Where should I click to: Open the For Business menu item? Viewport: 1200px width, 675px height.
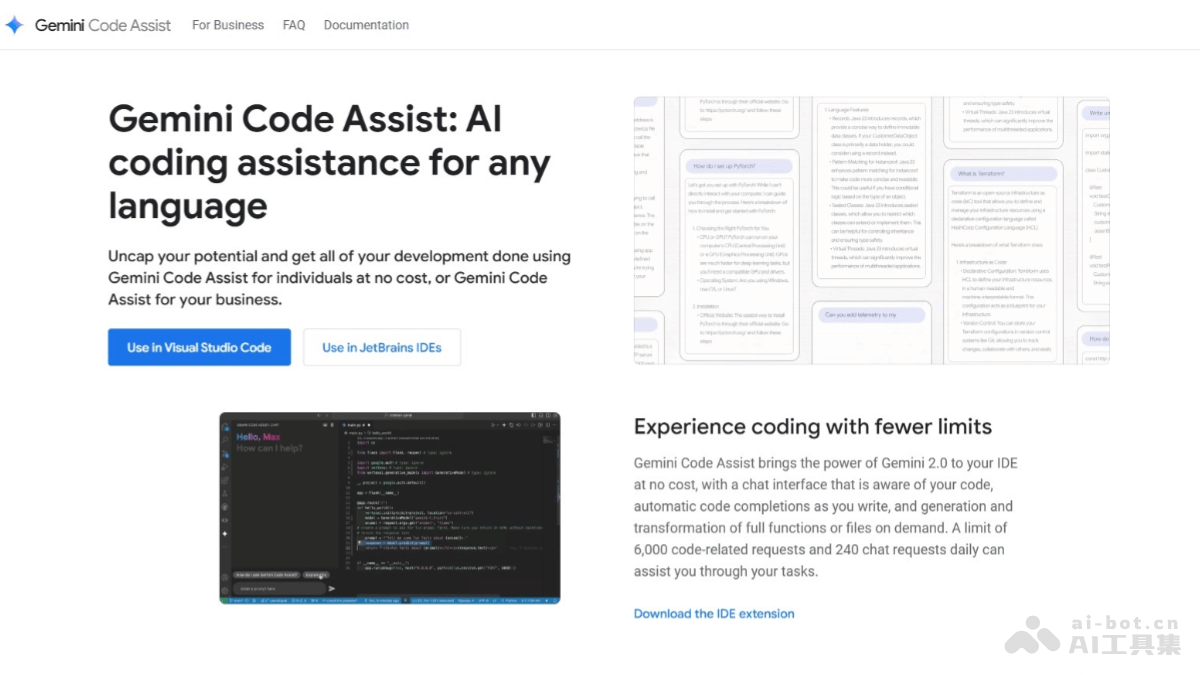point(227,25)
